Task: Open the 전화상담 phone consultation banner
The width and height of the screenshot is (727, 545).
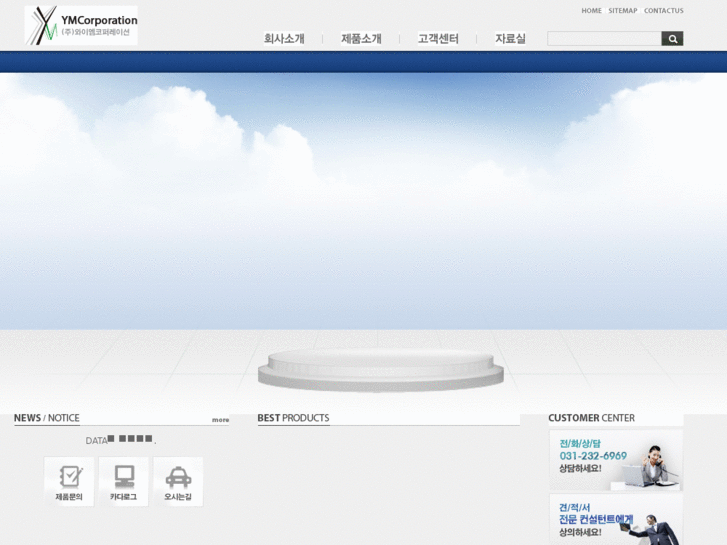Action: coord(616,460)
